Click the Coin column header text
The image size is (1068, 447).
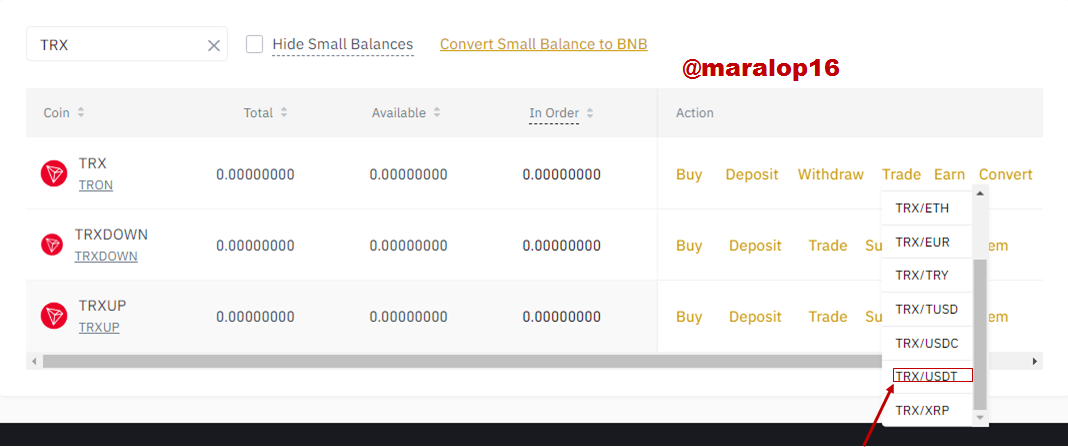point(57,113)
